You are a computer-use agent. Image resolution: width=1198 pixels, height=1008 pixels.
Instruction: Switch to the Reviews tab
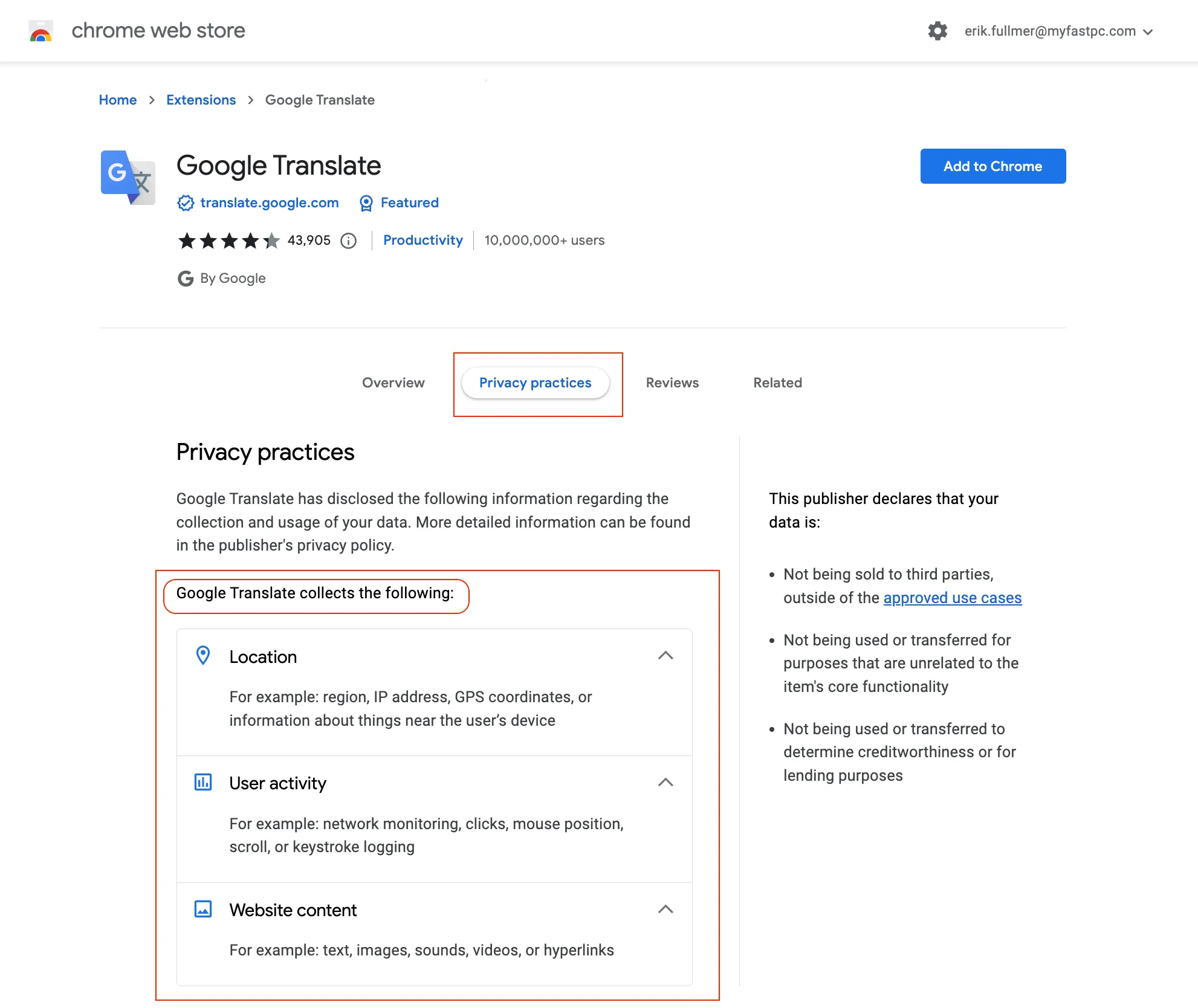tap(672, 383)
